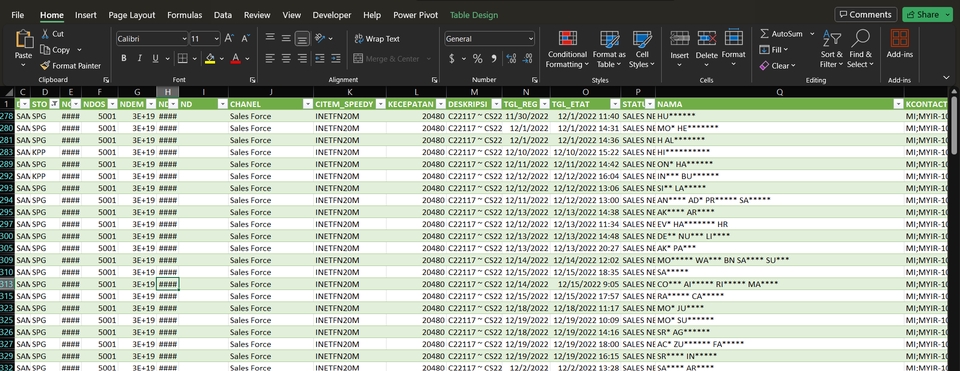Click AutoSum
Screen dimensions: 960x371
click(781, 34)
